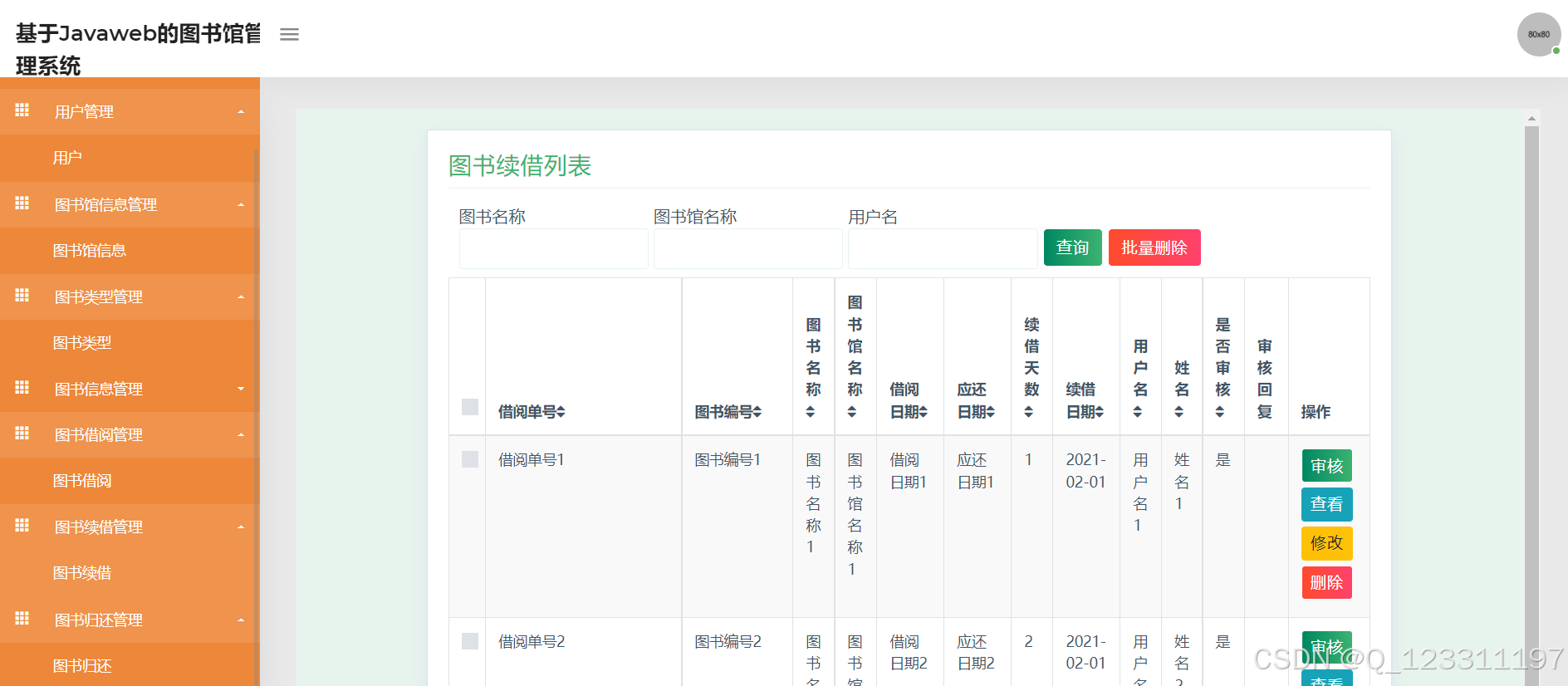Viewport: 1568px width, 686px height.
Task: Collapse the 图书馆信息管理 menu arrow
Action: tap(241, 205)
